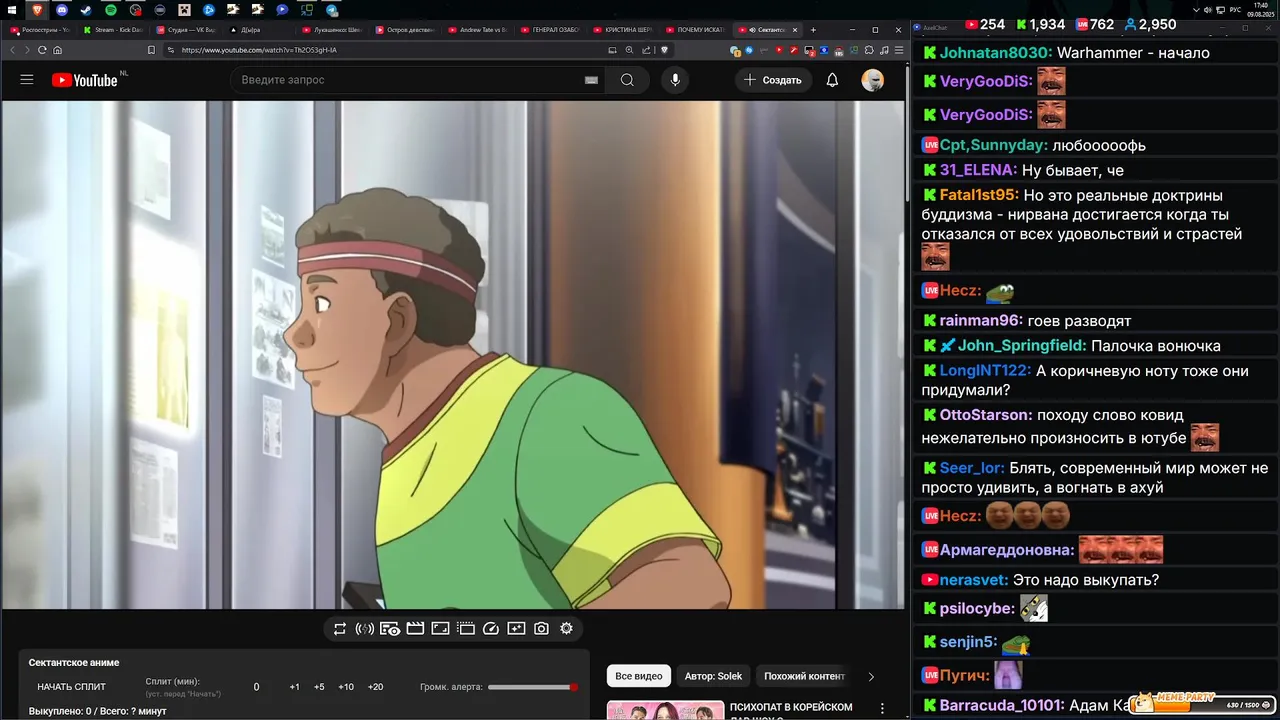Viewport: 1280px width, 720px height.
Task: Open Spotify from the taskbar
Action: [x=110, y=10]
